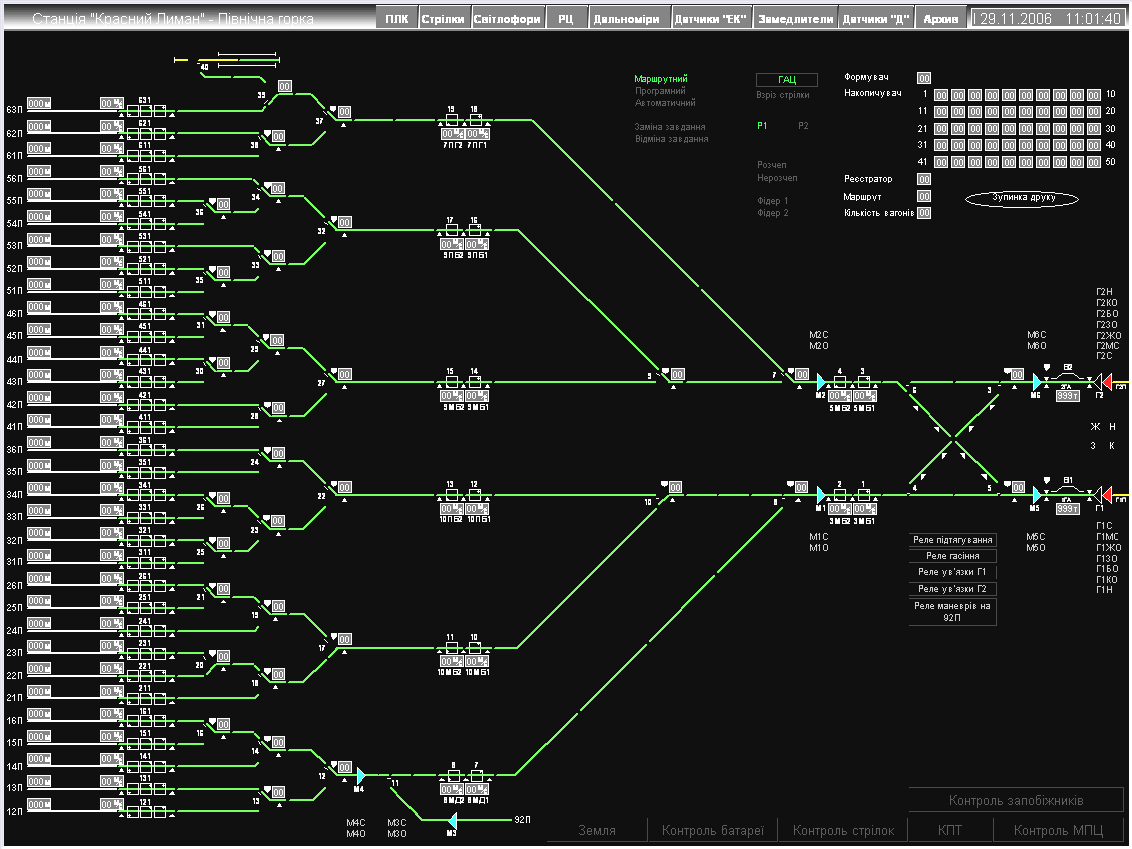Click retarder box numbered 16

click(x=474, y=230)
